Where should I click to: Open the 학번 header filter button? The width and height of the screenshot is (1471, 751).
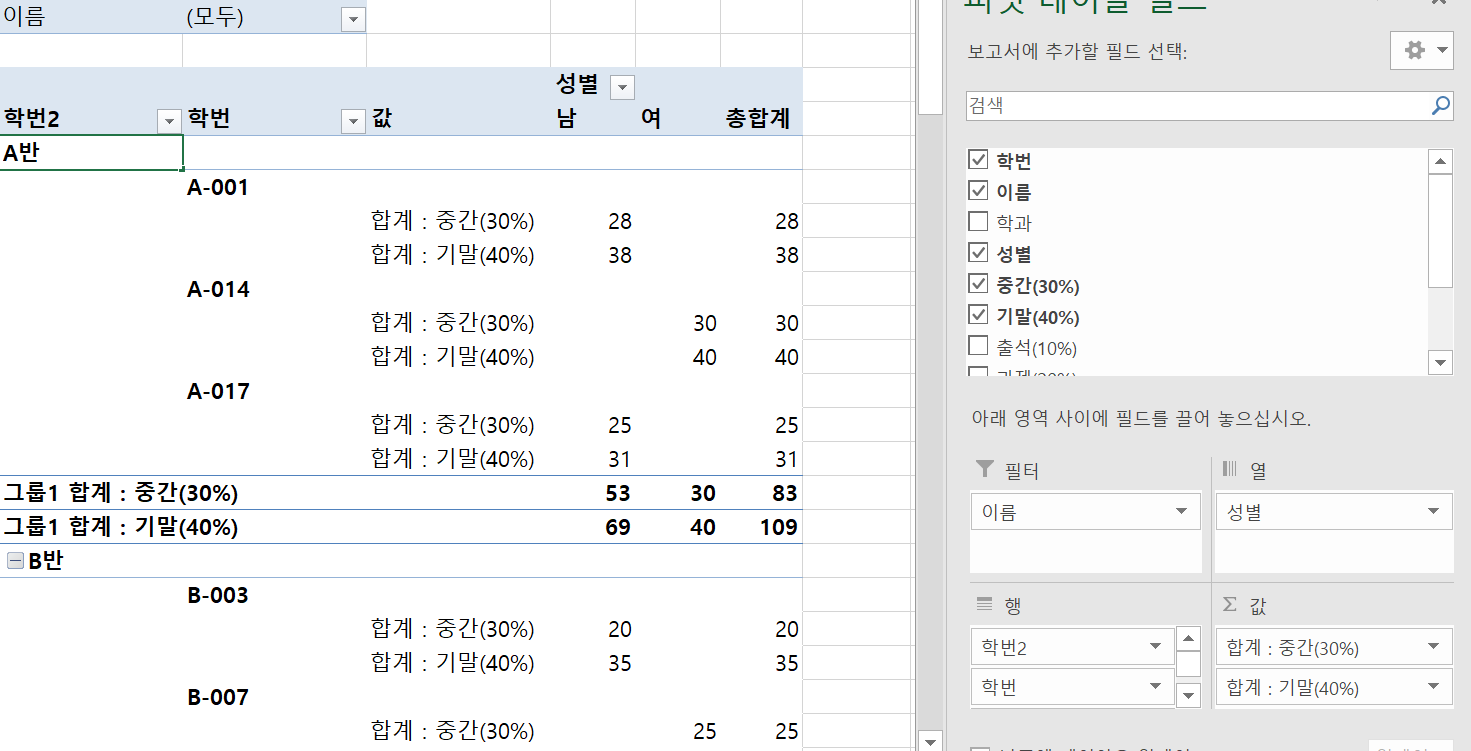pos(352,121)
